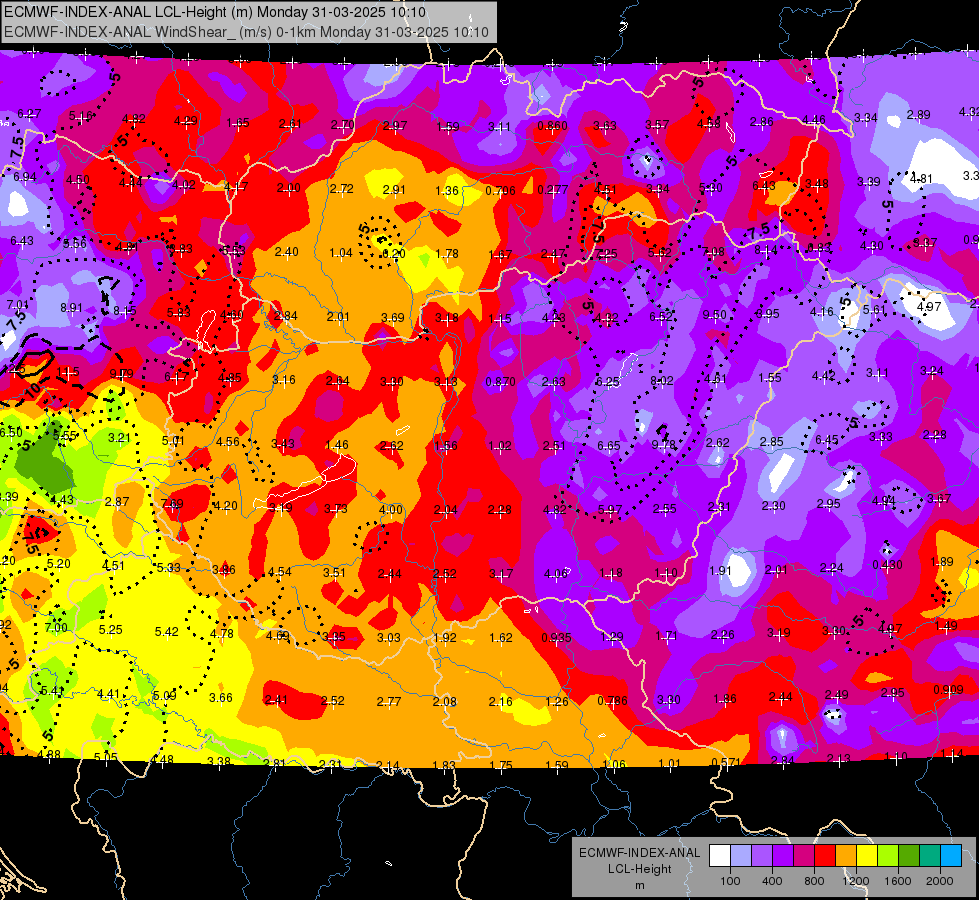Click the wind shear value '4.81'
This screenshot has width=979, height=900.
[x=922, y=179]
